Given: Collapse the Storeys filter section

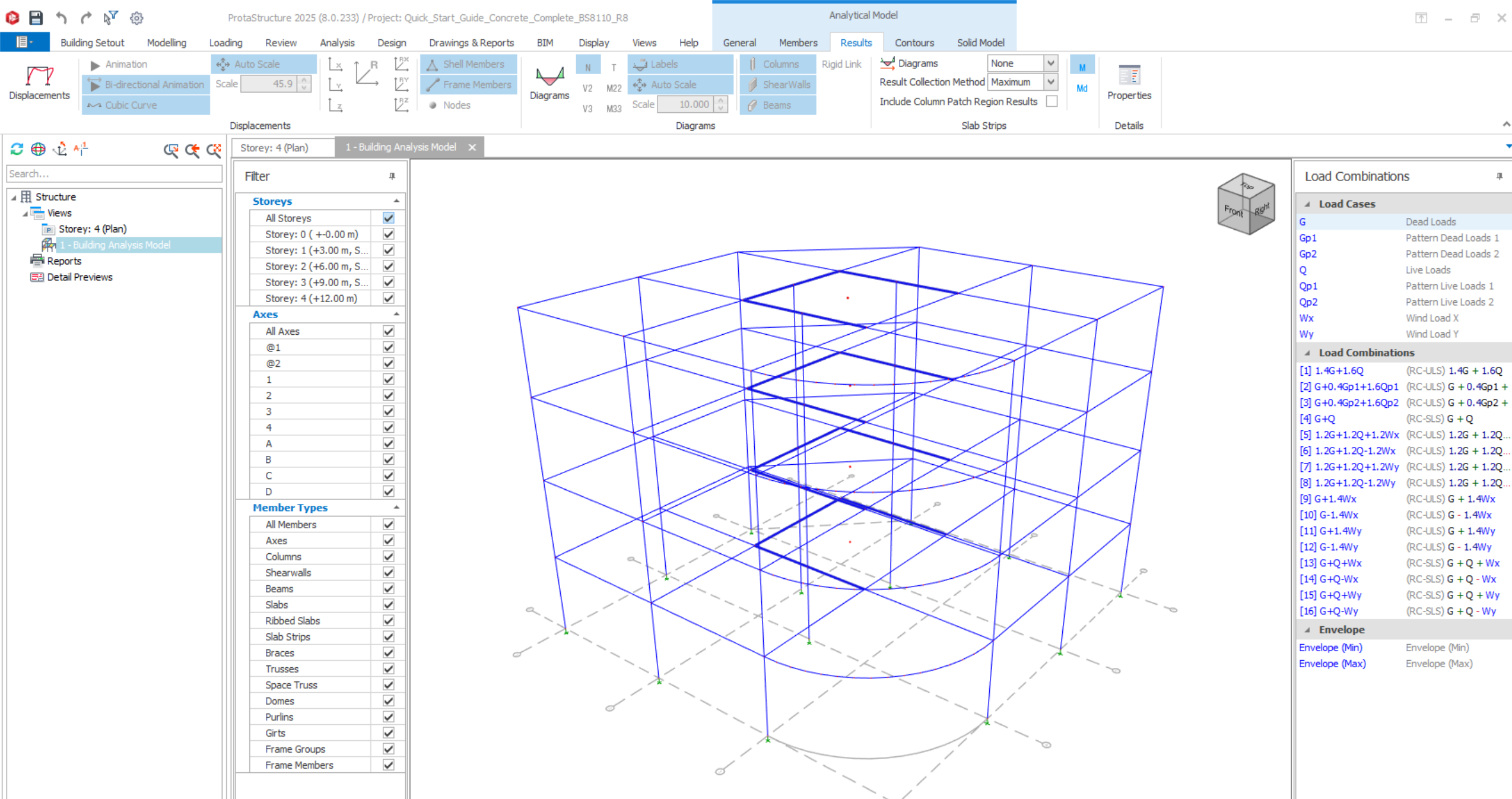Looking at the screenshot, I should (396, 201).
